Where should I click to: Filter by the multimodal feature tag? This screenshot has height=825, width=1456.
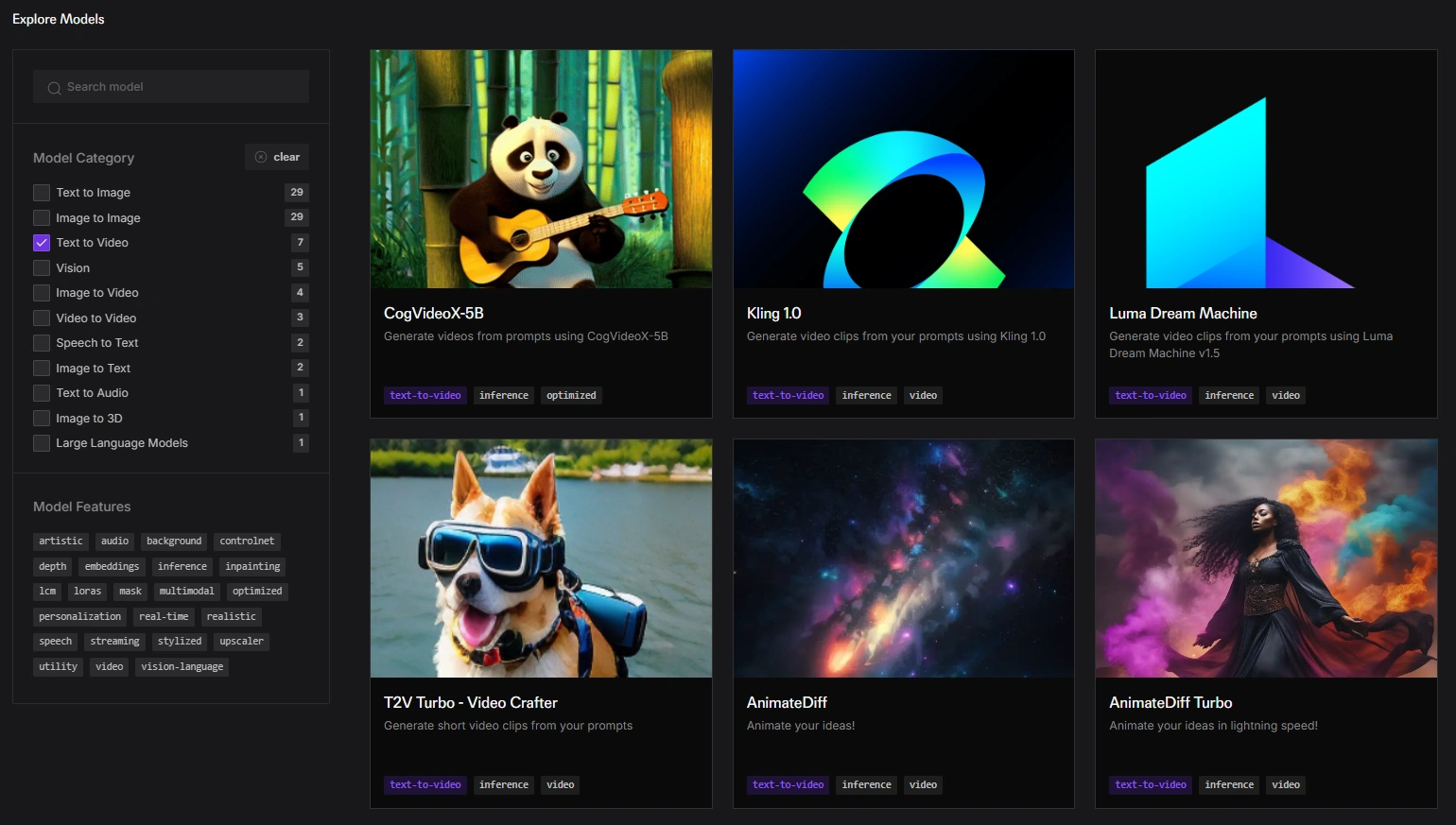(x=186, y=592)
